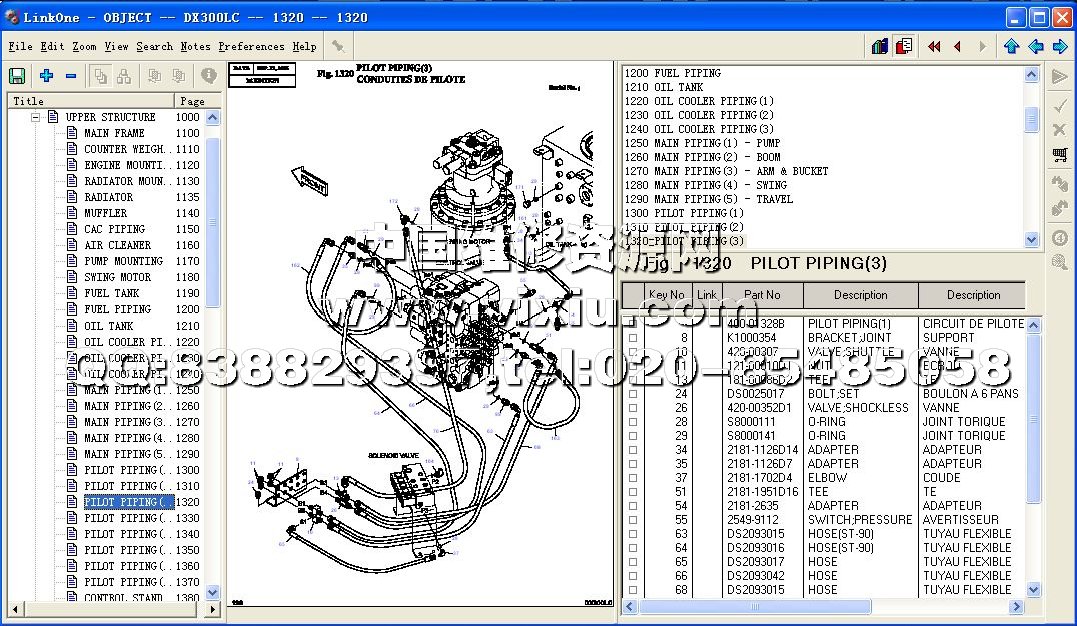Select the checkbox for ELBOW part row
1077x626 pixels.
tap(632, 478)
